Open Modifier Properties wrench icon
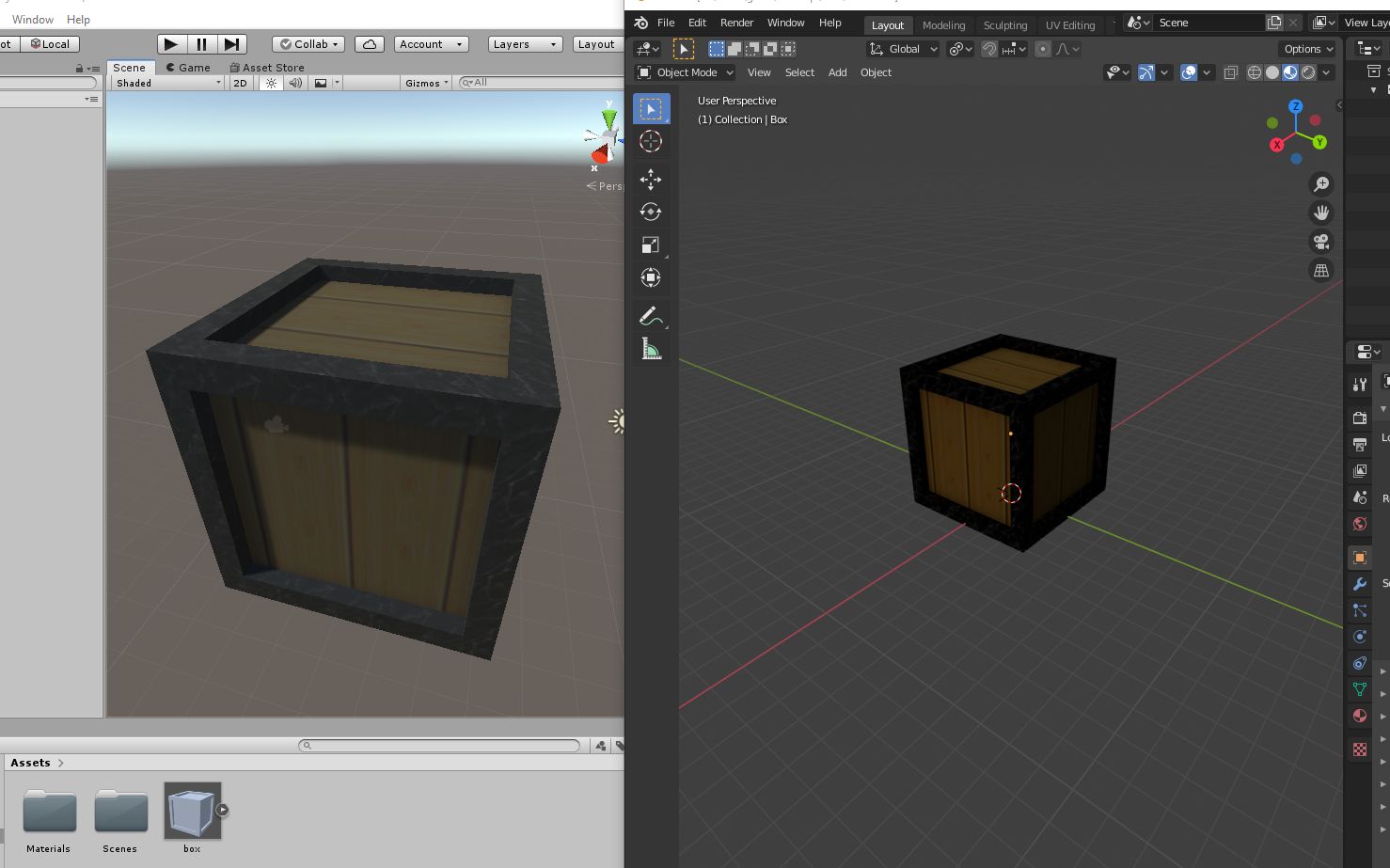The image size is (1390, 868). click(1358, 584)
